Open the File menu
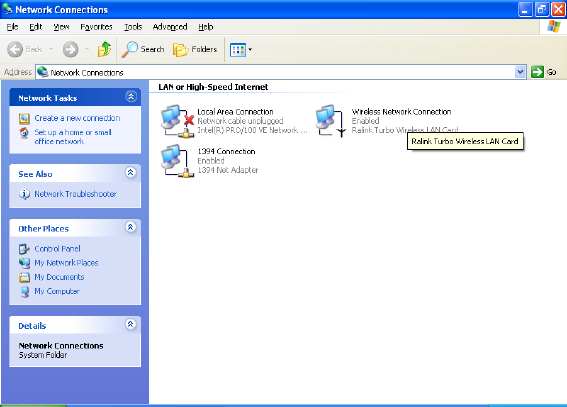The width and height of the screenshot is (567, 407). tap(12, 27)
